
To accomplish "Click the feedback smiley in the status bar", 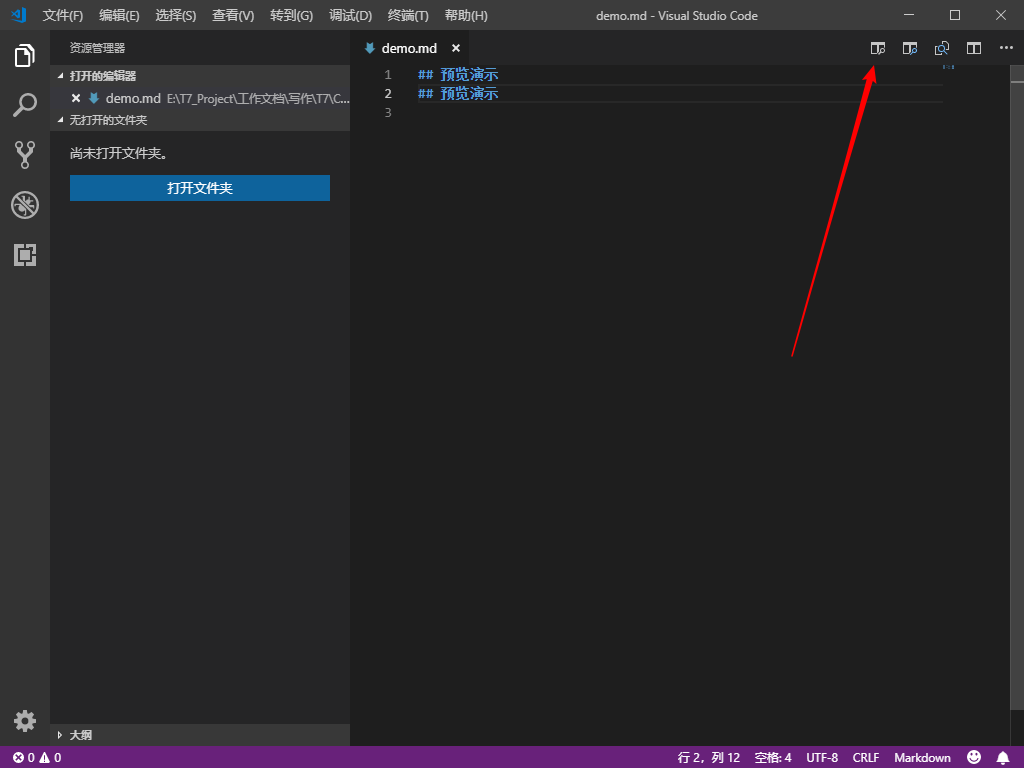I will pyautogui.click(x=974, y=757).
